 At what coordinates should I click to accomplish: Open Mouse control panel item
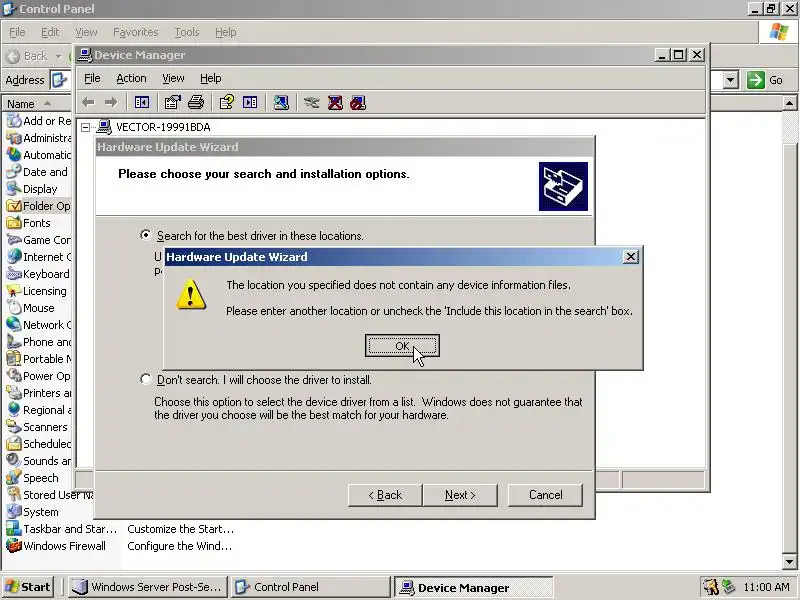(x=30, y=308)
